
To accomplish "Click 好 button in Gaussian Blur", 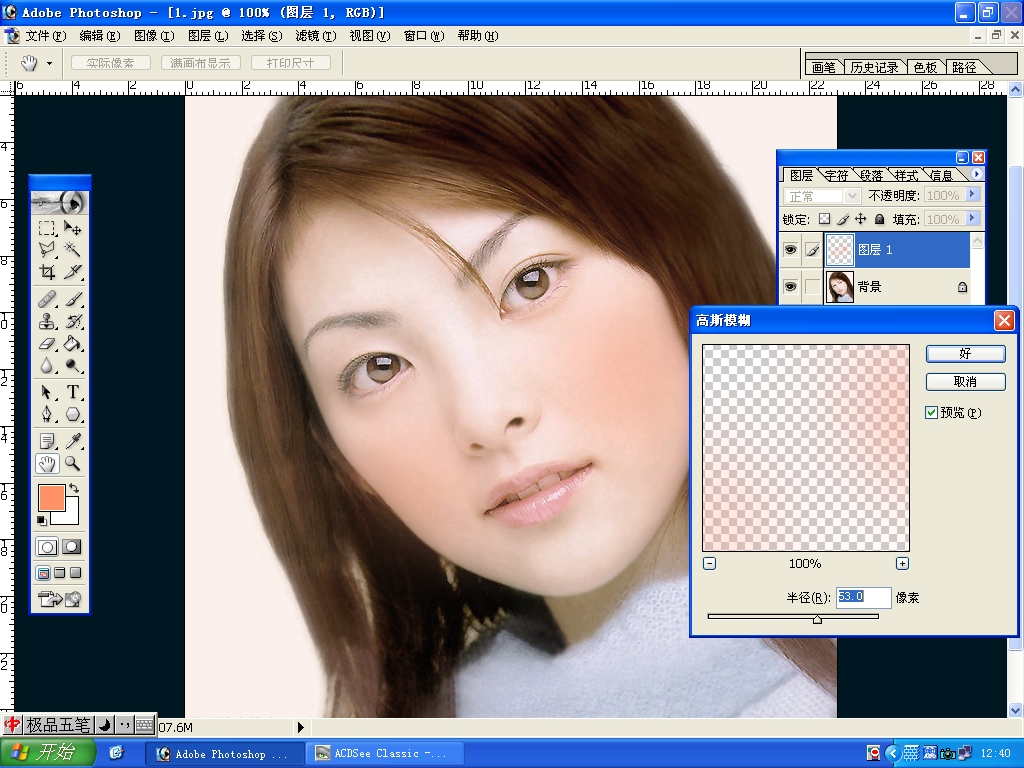I will coord(965,353).
